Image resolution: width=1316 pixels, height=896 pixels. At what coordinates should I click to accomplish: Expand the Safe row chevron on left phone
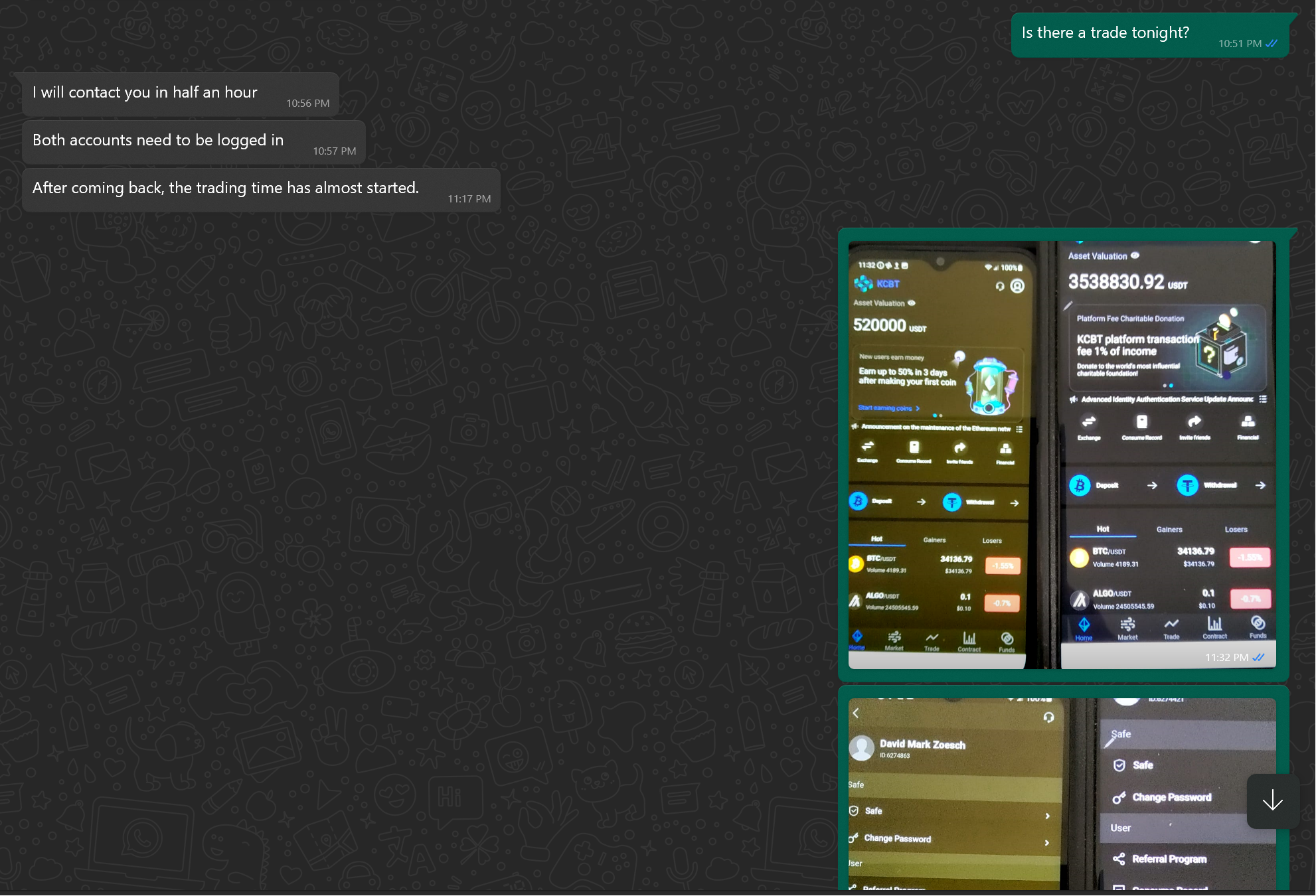tap(1047, 816)
